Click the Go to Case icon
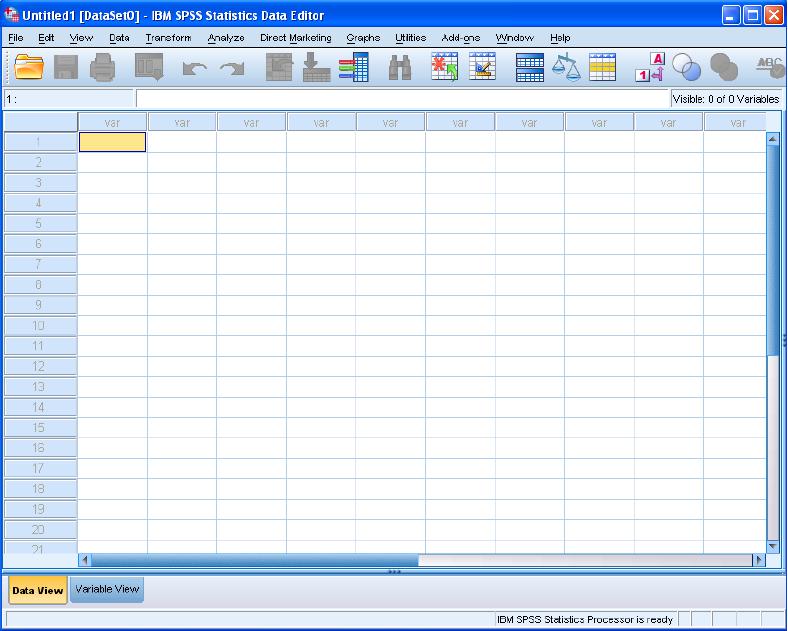The width and height of the screenshot is (788, 631). pos(279,67)
